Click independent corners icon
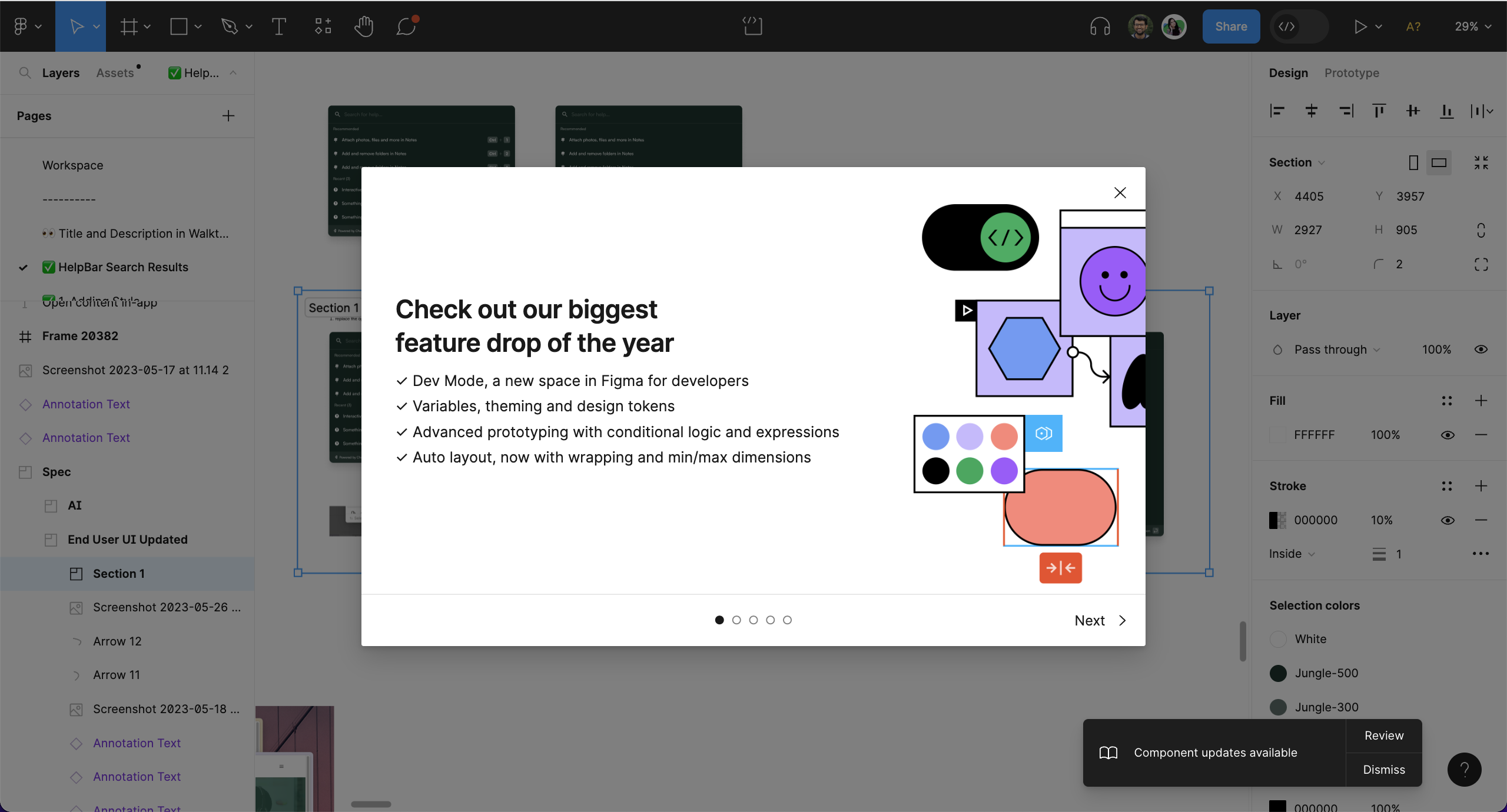1507x812 pixels. coord(1481,264)
